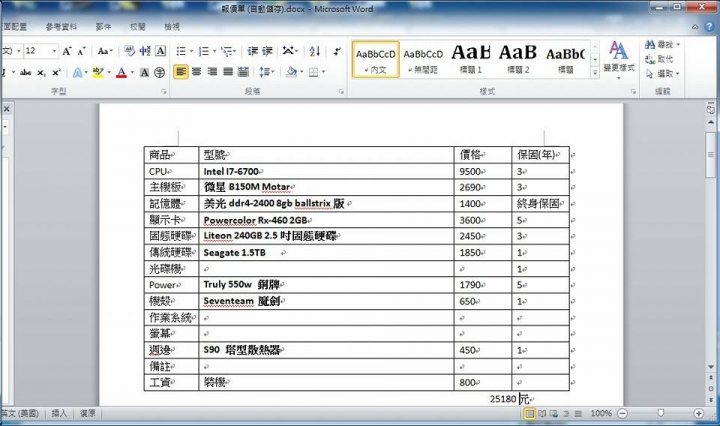720x426 pixels.
Task: Switch to Print Layout view in status bar
Action: (x=530, y=414)
